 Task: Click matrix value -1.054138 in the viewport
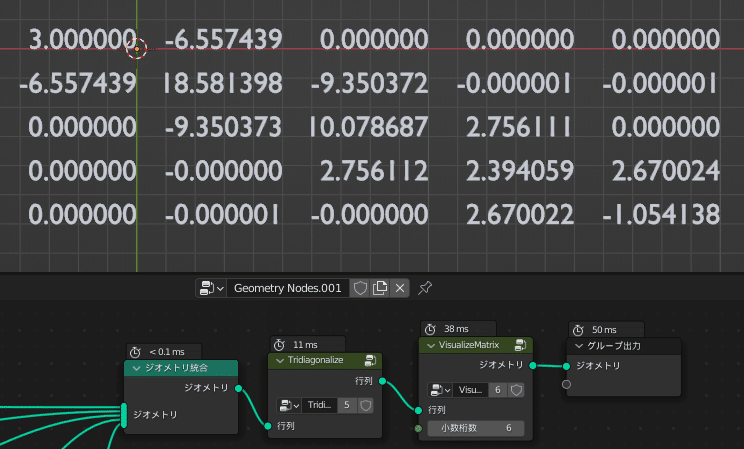[x=661, y=215]
